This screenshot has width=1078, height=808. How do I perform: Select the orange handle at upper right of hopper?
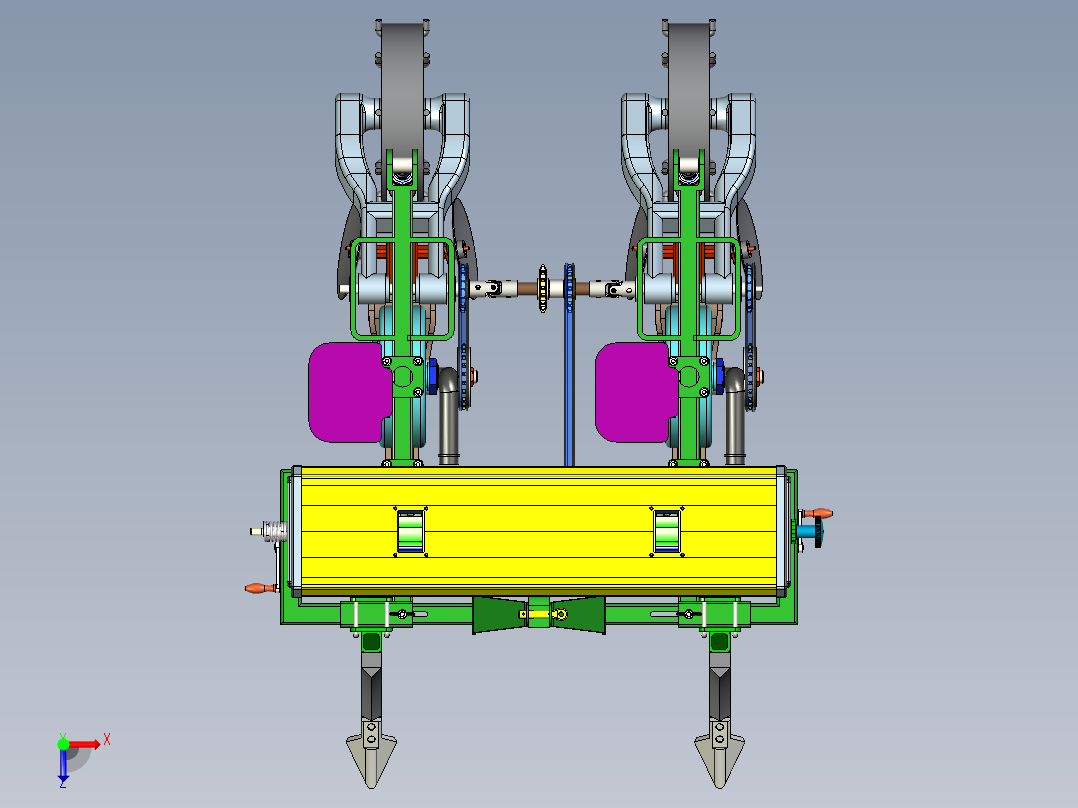(817, 514)
